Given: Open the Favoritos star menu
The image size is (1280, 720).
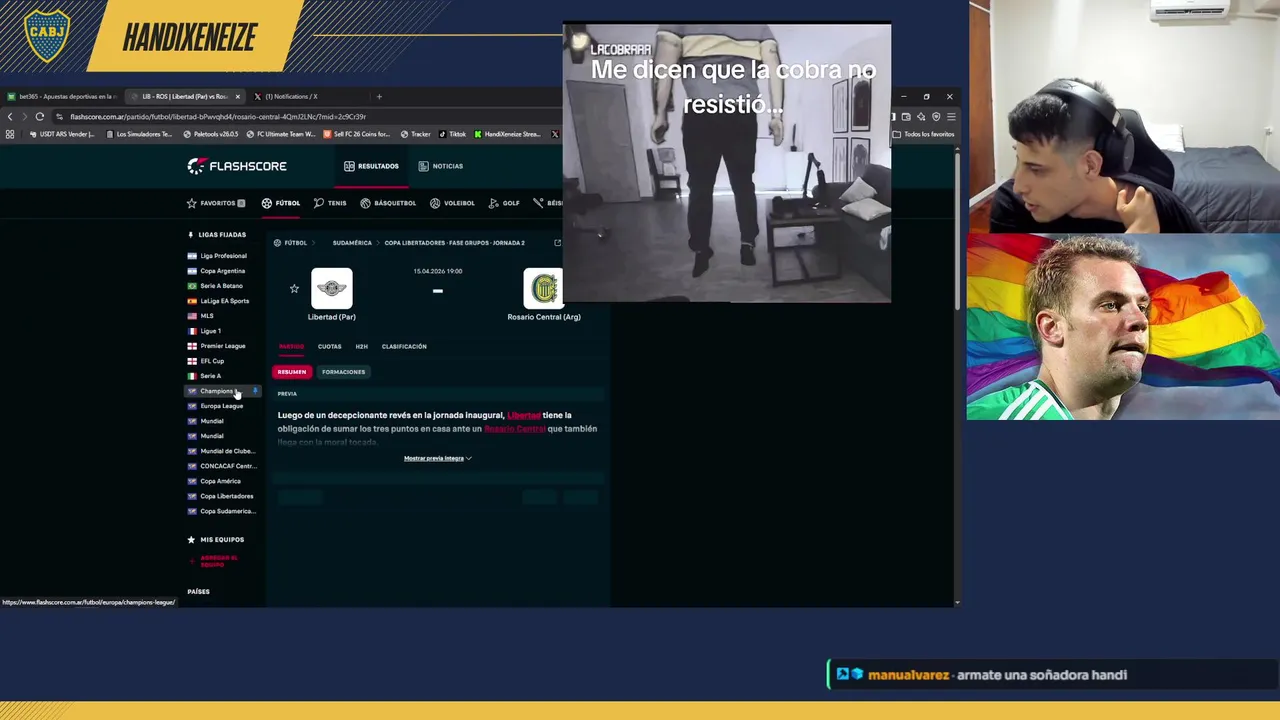Looking at the screenshot, I should 215,203.
